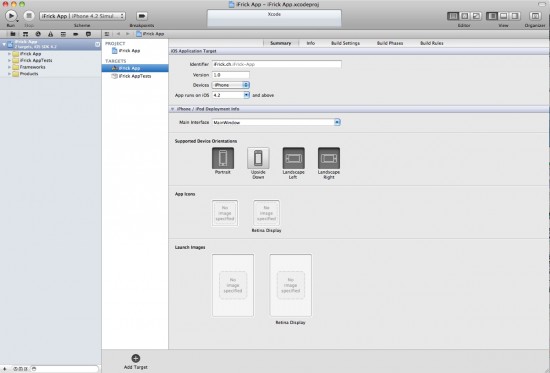Show the Project navigator folder icon

[13, 34]
